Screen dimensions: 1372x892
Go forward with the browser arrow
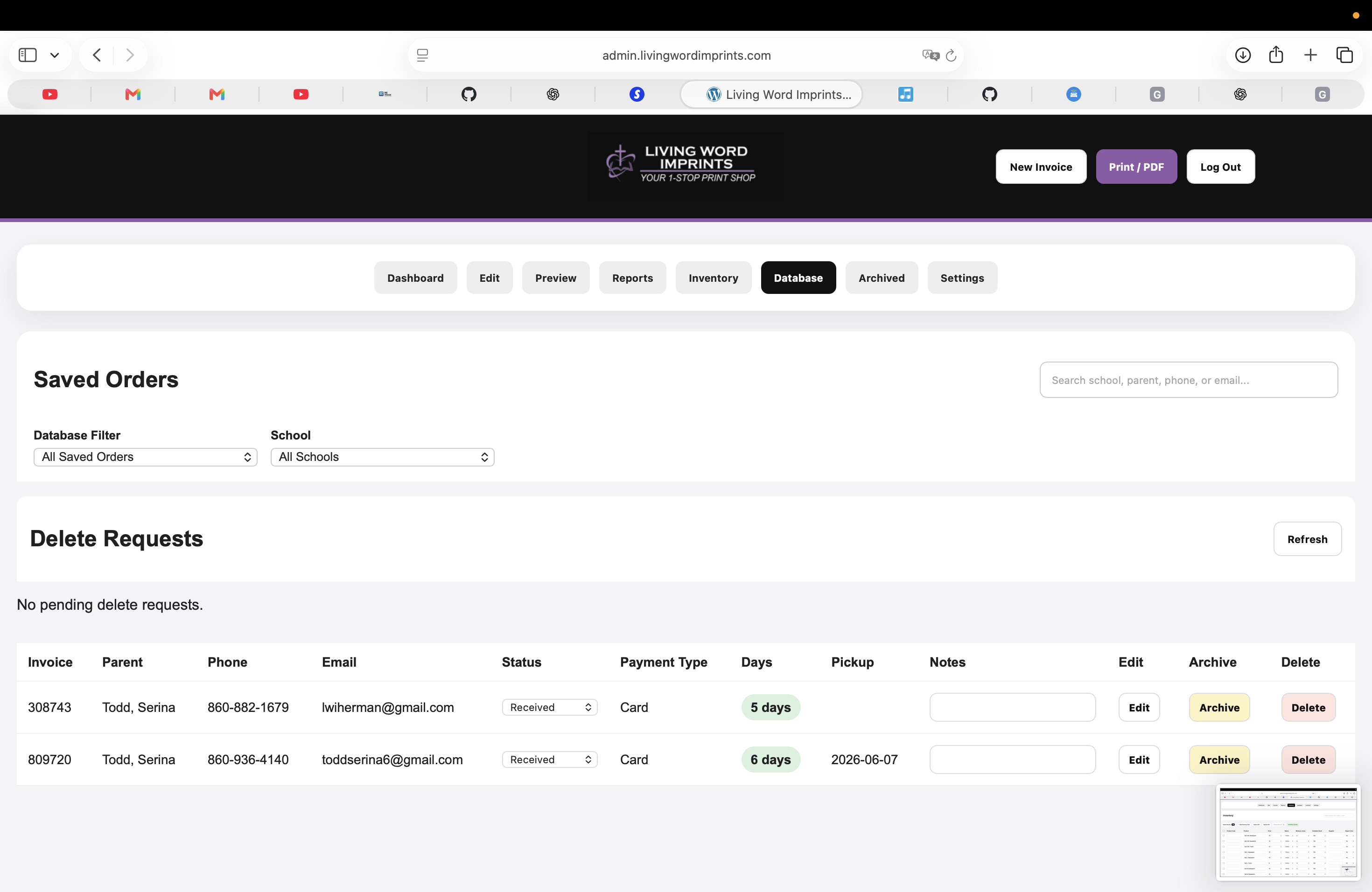pos(130,56)
